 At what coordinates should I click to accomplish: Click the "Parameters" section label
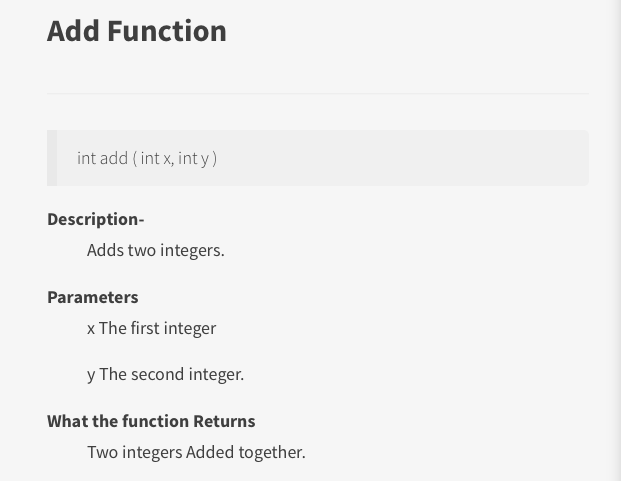point(93,297)
